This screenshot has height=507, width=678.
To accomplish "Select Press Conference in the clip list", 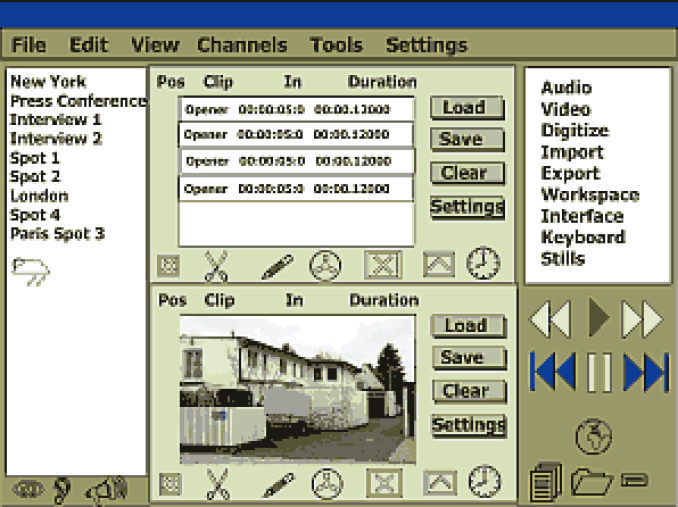I will pyautogui.click(x=78, y=101).
